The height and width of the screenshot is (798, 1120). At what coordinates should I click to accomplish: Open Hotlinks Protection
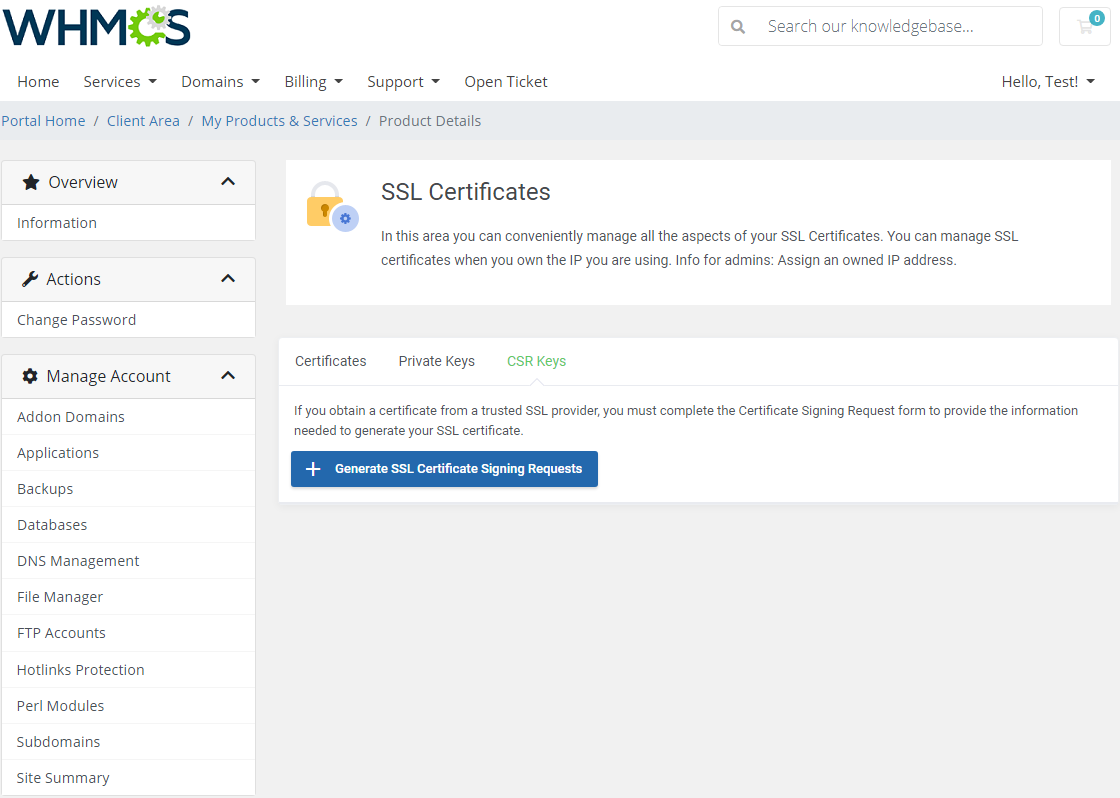click(x=129, y=669)
